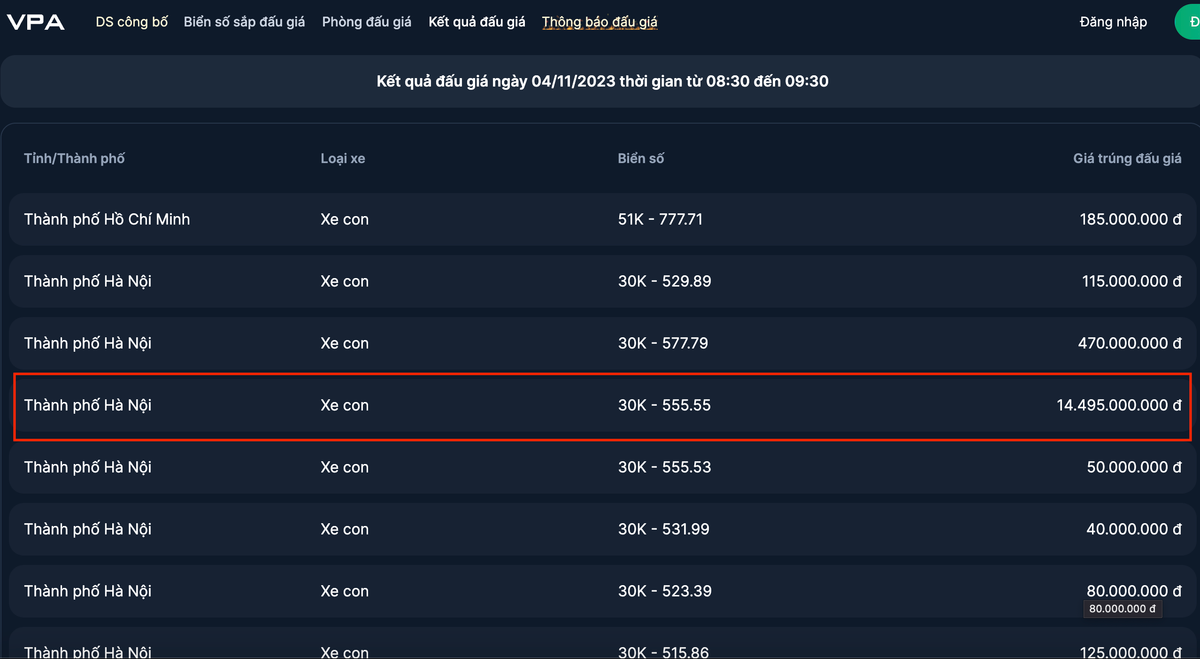Viewport: 1200px width, 659px height.
Task: Select the 14.495.000.000 đ winning price
Action: click(1118, 405)
